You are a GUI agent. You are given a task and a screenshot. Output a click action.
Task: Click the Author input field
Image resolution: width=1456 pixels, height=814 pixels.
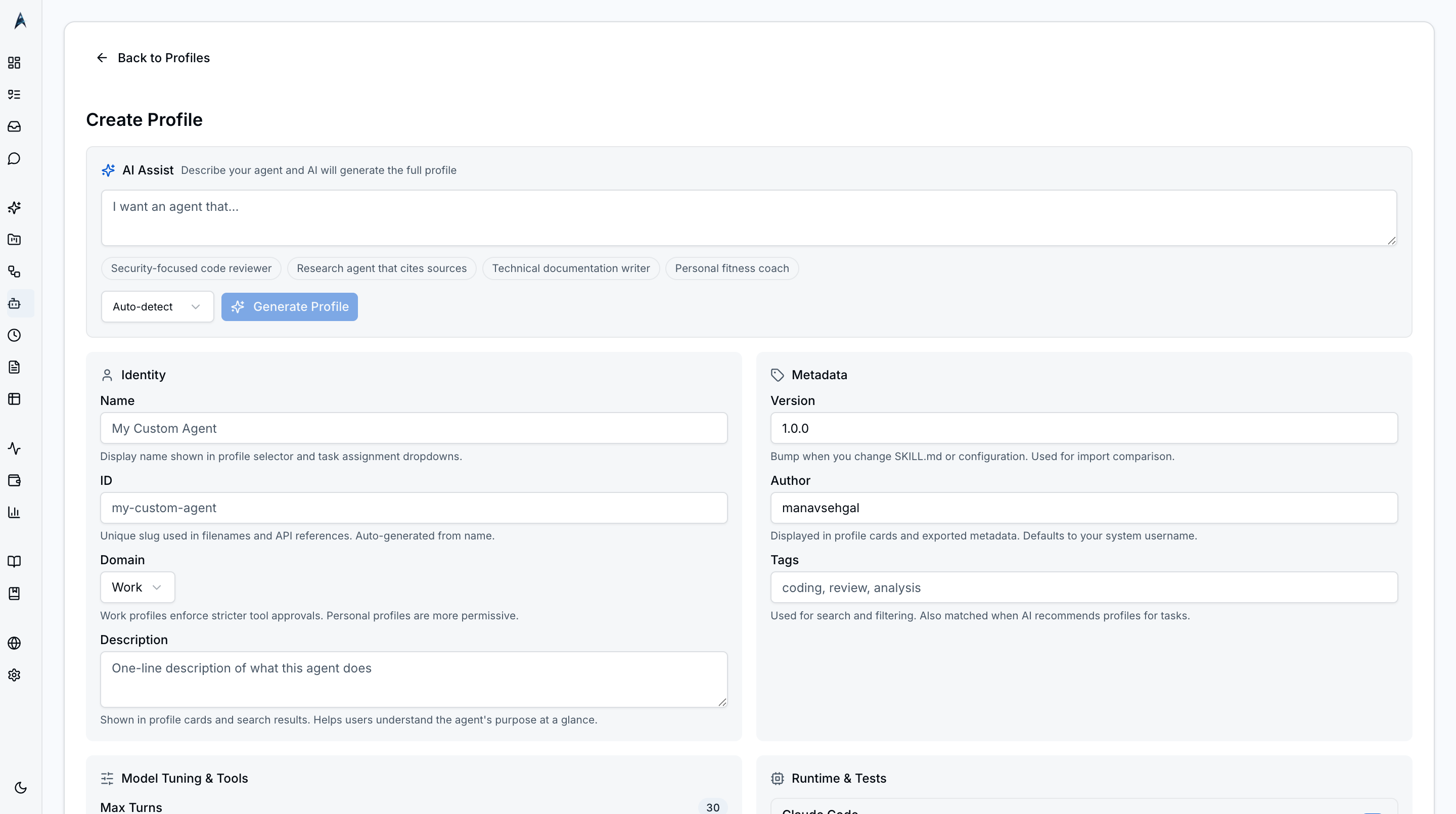1084,508
